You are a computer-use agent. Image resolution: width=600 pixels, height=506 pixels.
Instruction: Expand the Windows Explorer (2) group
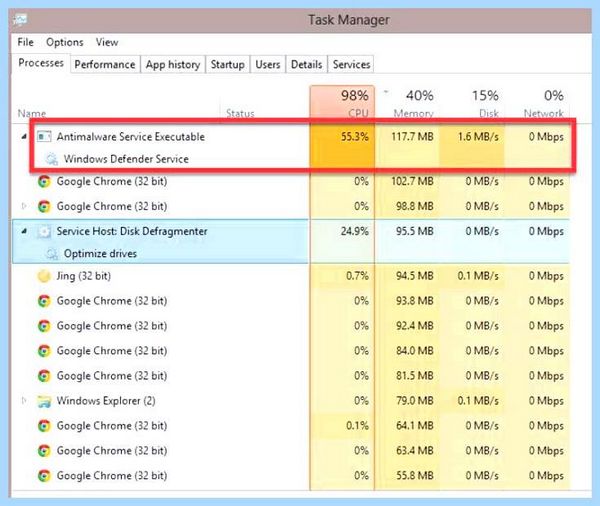pyautogui.click(x=24, y=401)
